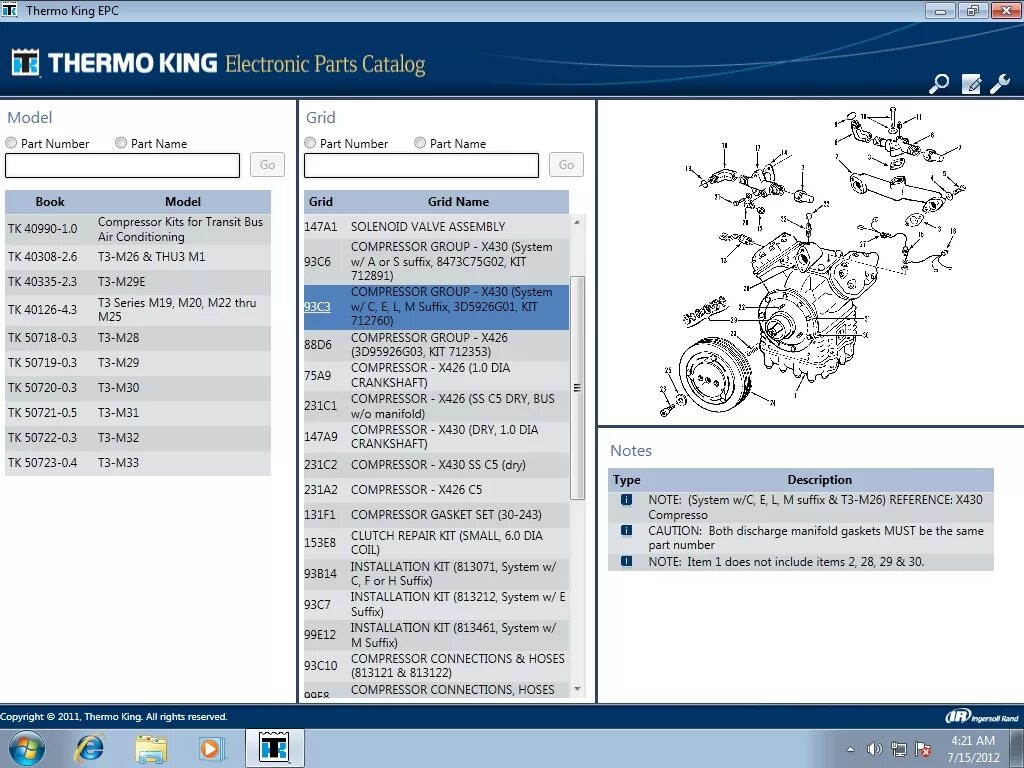Select Part Number radio in Model panel
Viewport: 1024px width, 768px height.
(11, 143)
